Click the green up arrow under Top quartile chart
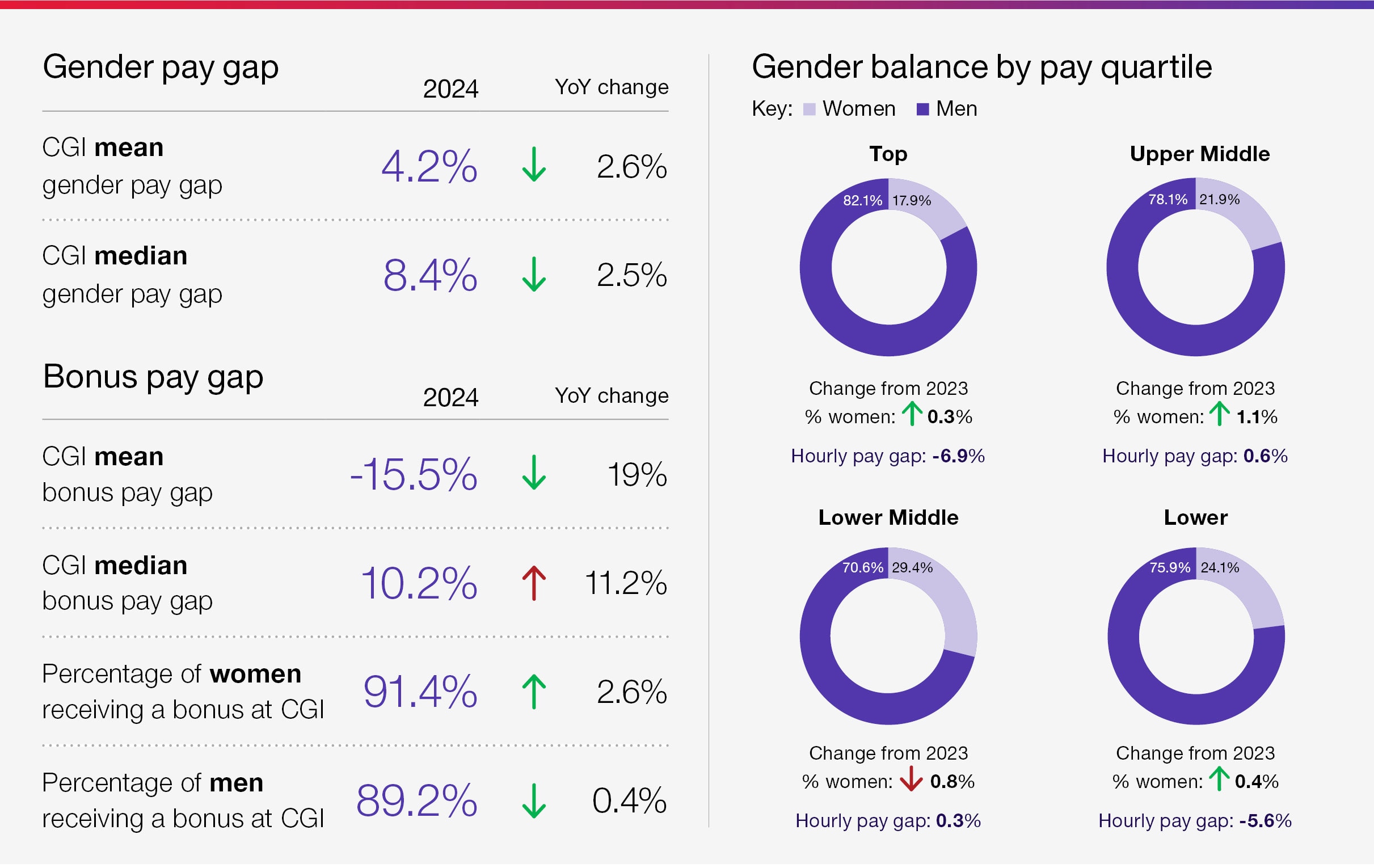 pos(912,415)
